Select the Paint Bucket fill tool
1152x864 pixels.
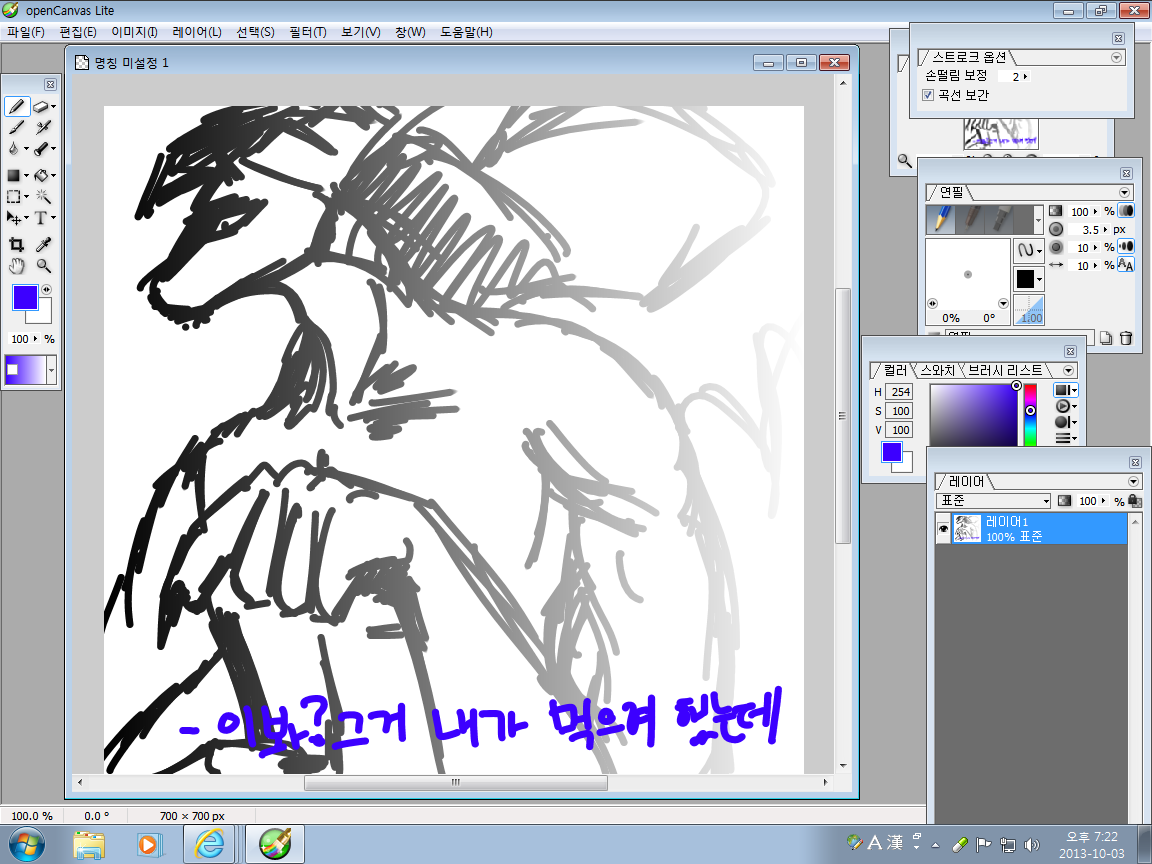tap(41, 175)
